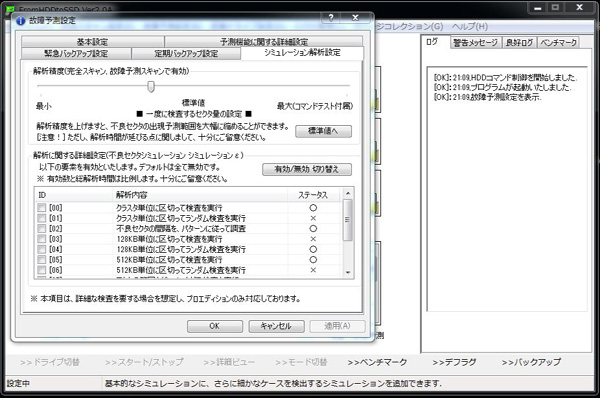This screenshot has height=398, width=600.
Task: Click the 適用(A) button
Action: (x=337, y=326)
